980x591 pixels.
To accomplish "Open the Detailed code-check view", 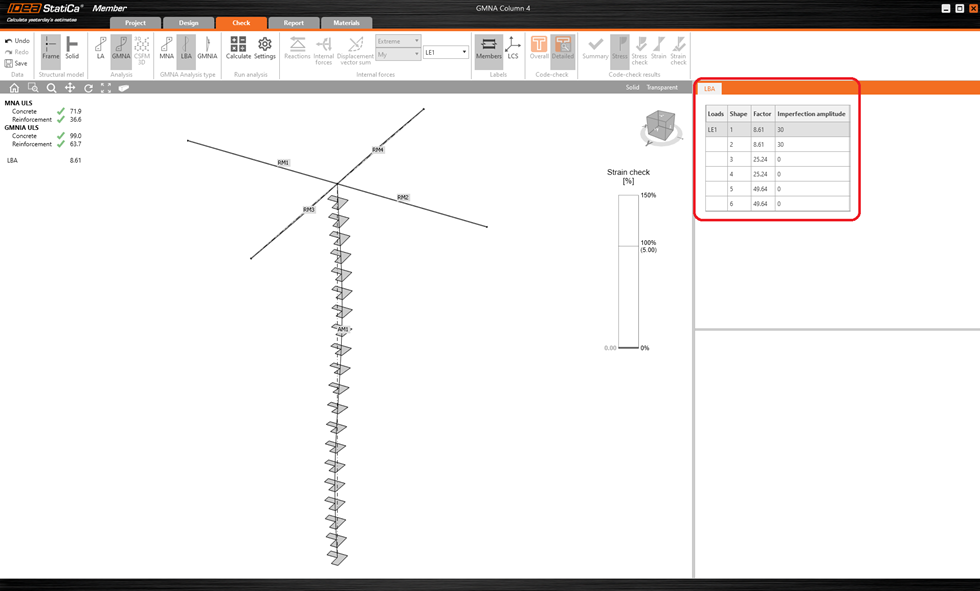I will click(565, 48).
